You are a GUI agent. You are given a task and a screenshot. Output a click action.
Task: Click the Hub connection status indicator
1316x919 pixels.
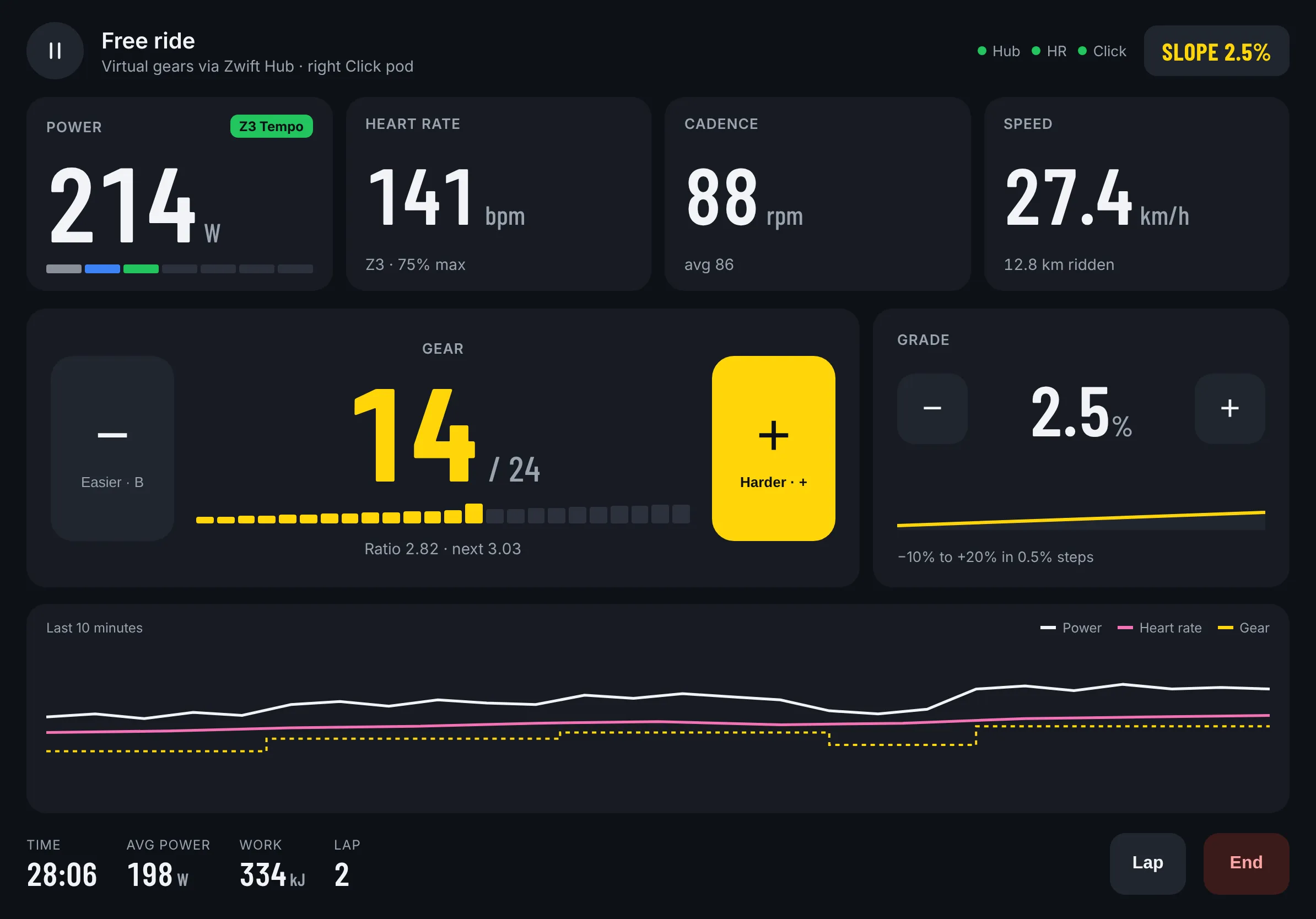(x=999, y=51)
